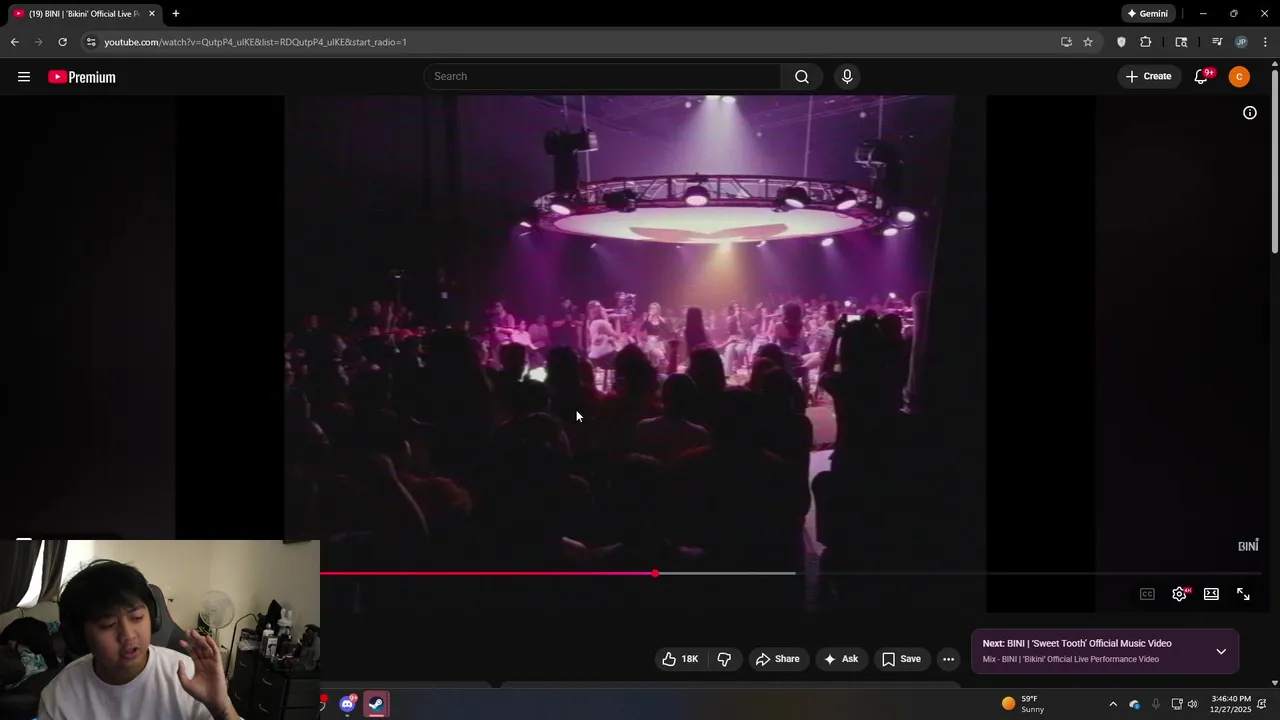
Task: Open YouTube notifications bell
Action: click(x=1202, y=77)
